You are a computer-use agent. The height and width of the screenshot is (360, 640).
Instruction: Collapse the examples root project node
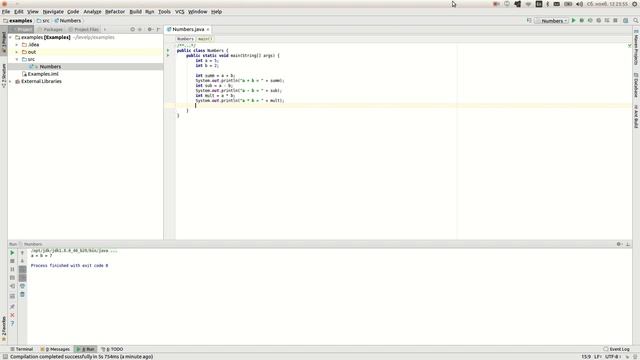(11, 37)
